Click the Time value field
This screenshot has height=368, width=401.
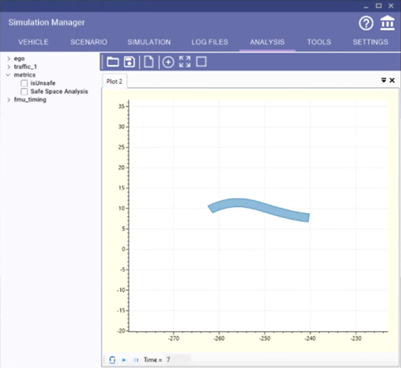click(x=178, y=360)
